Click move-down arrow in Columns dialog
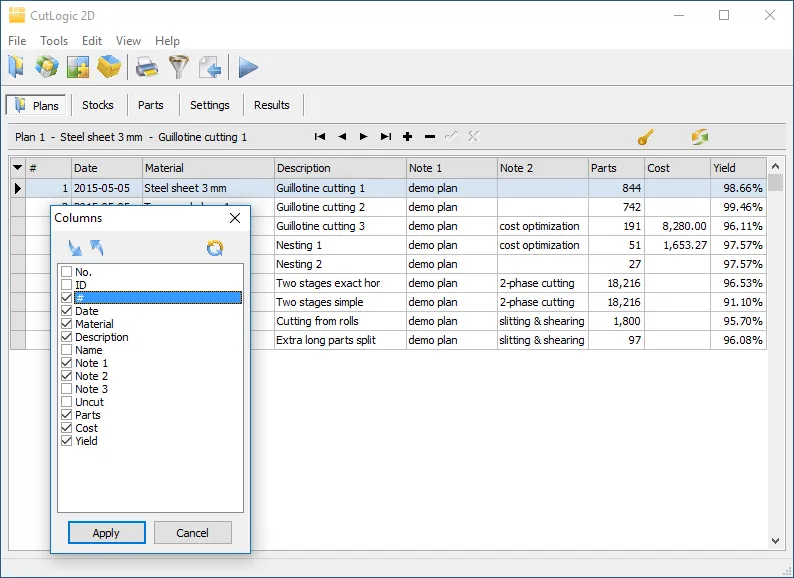Screen dimensions: 794x578 pos(76,247)
